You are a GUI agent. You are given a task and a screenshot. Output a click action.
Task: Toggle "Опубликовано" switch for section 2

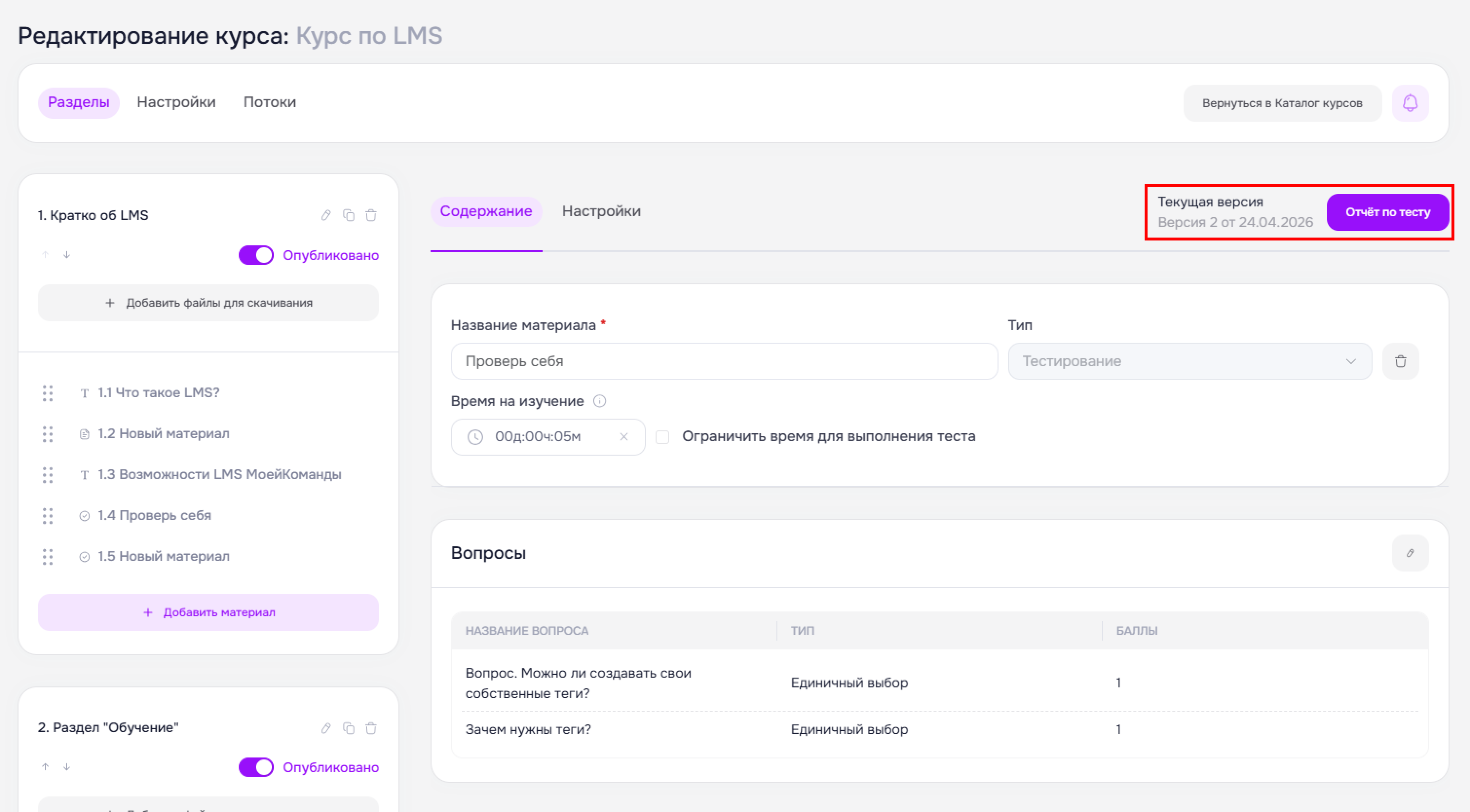[256, 767]
